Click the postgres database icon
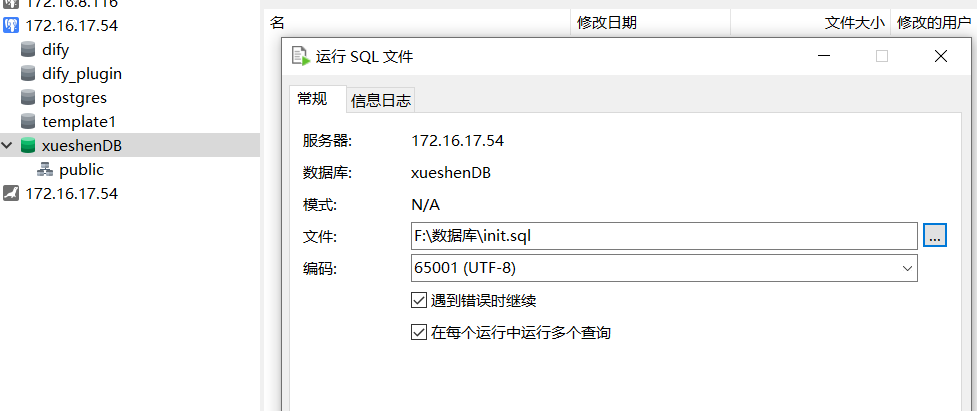Screen dimensions: 977x411 pyautogui.click(x=29, y=98)
